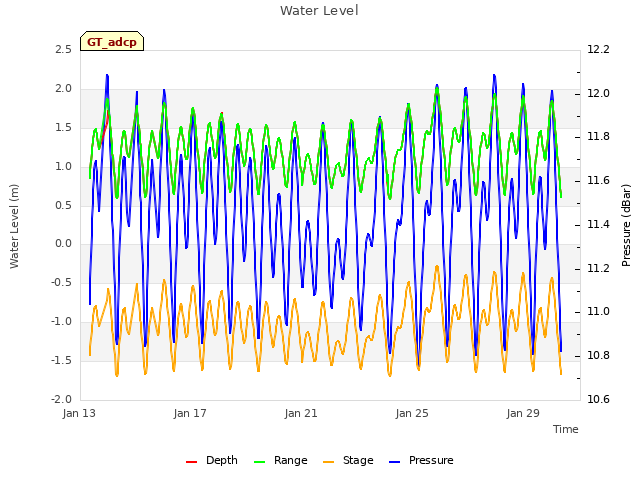Screen dimensions: 640x480
Task: Click the 10.8 pressure axis tick label
Action: click(598, 356)
